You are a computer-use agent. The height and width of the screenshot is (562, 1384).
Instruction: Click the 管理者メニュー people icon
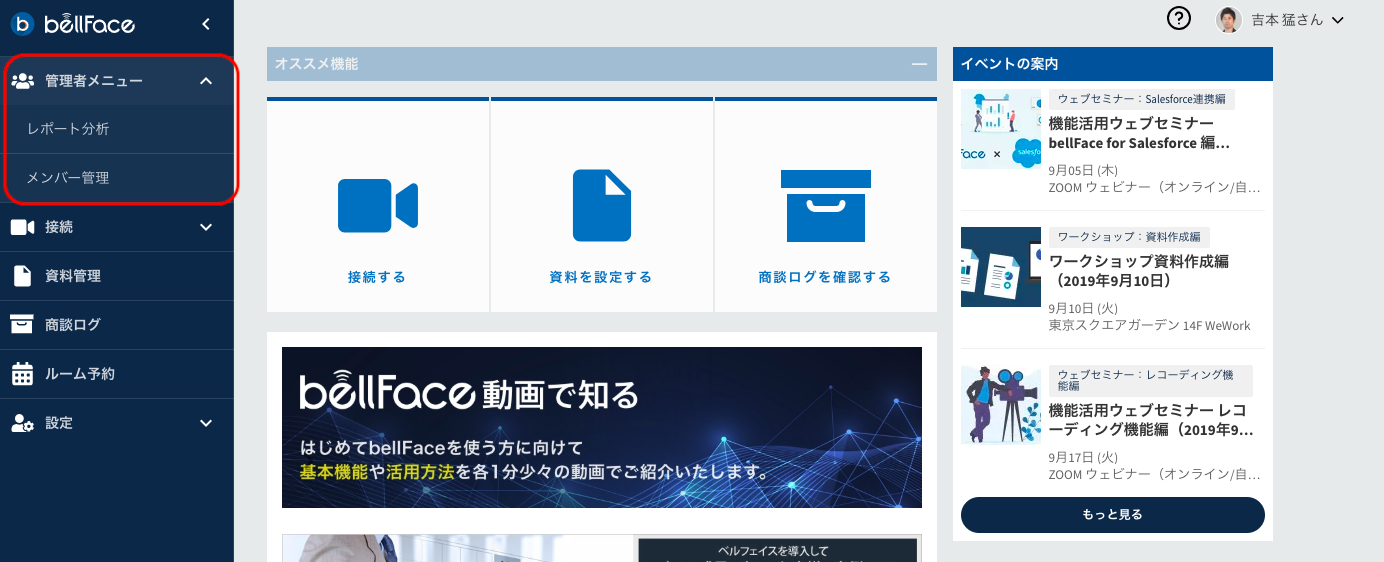pyautogui.click(x=22, y=81)
